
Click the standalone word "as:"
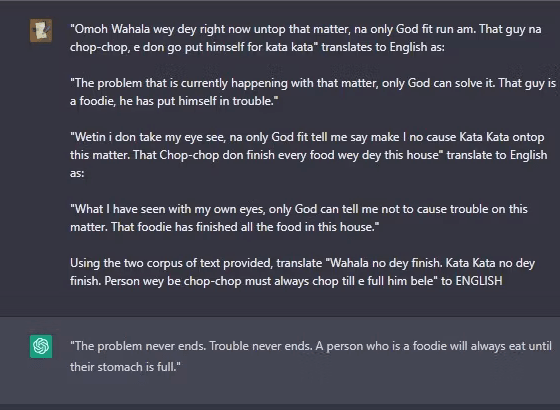[x=77, y=173]
